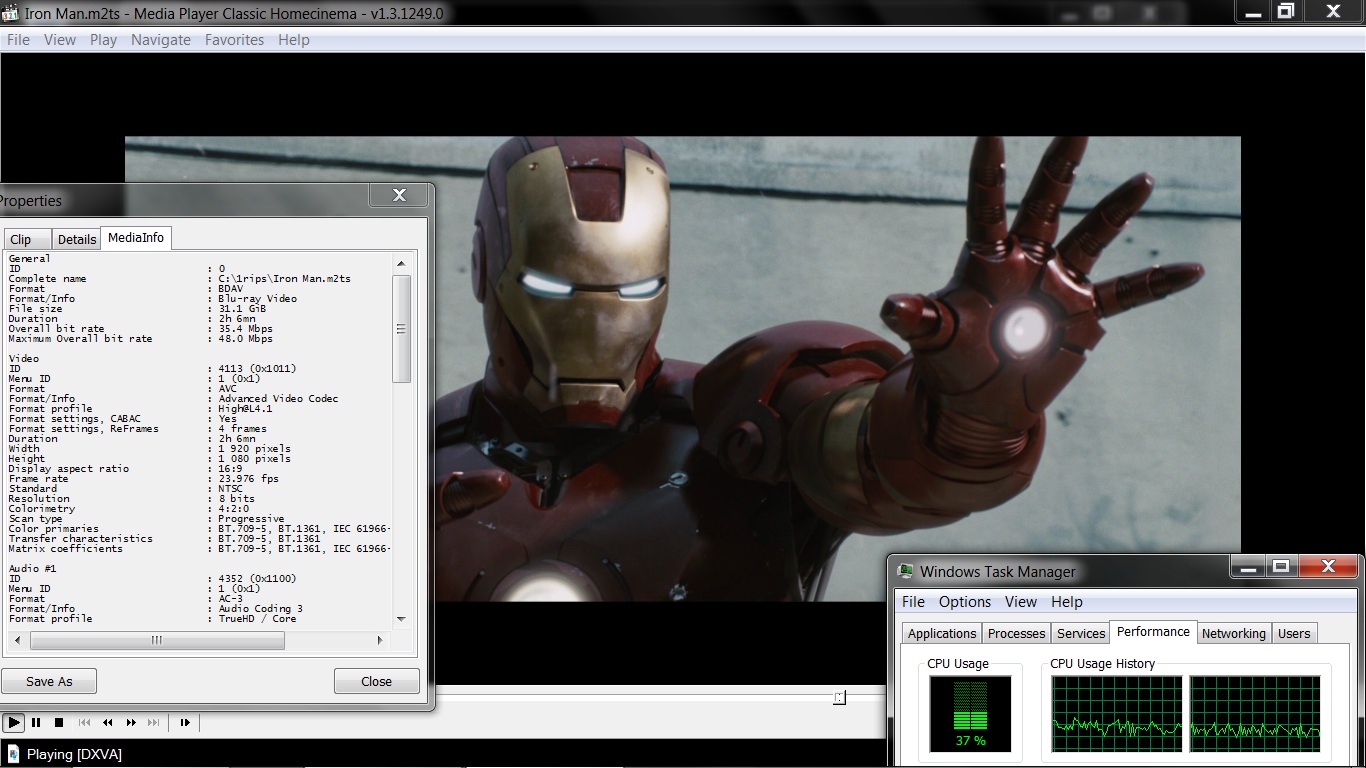Open the Play menu in Media Player Classic

(x=103, y=40)
